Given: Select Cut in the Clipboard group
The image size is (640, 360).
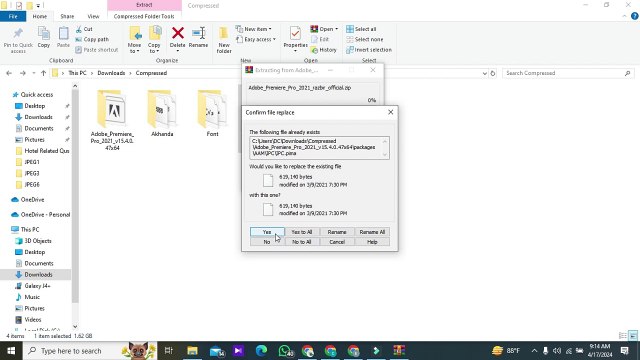Looking at the screenshot, I should click(84, 29).
